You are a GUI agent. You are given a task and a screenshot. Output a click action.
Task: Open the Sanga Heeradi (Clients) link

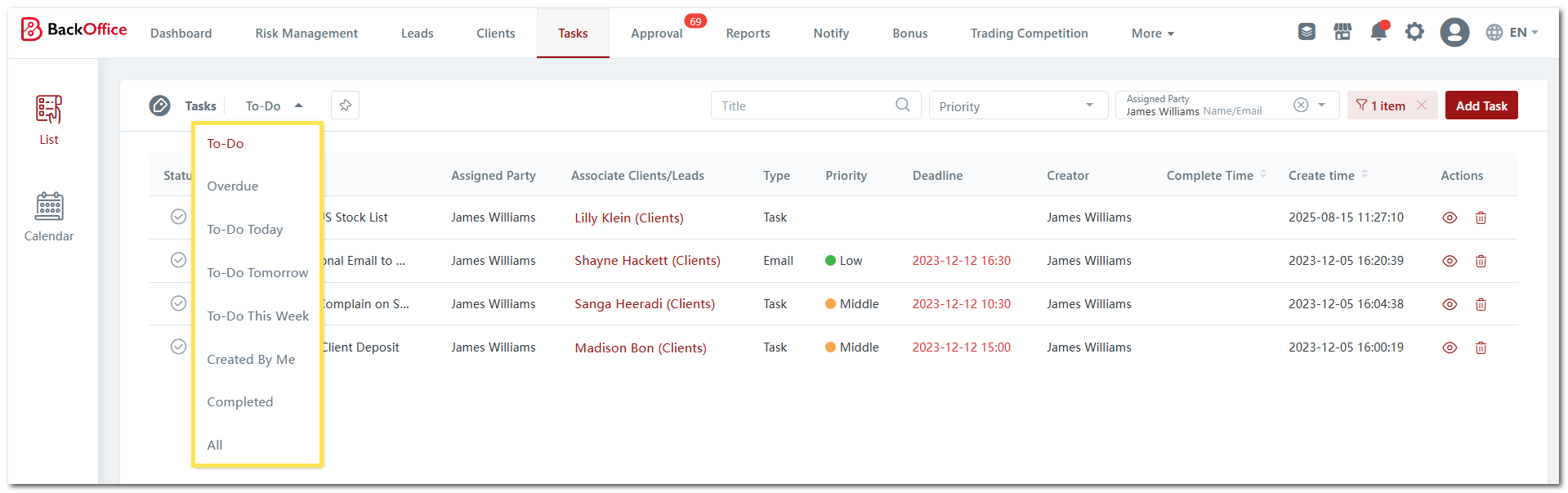[x=644, y=304]
